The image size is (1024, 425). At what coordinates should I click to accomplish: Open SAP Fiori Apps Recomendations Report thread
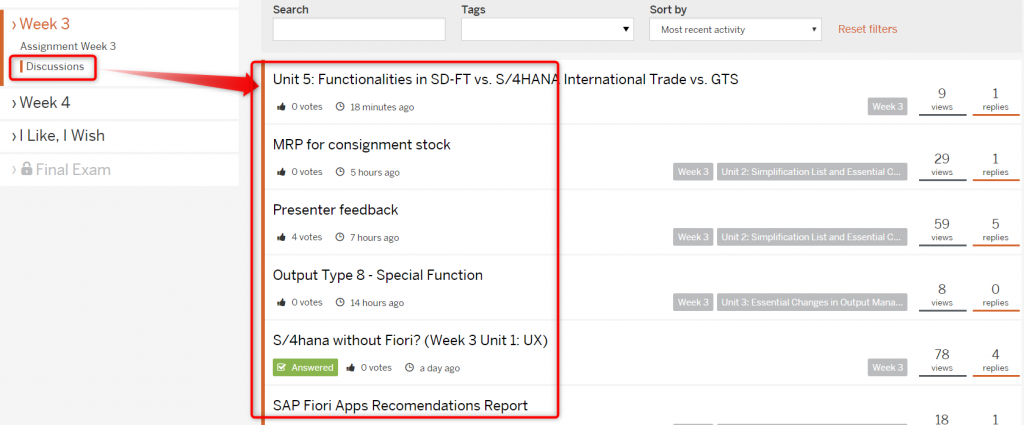point(400,405)
